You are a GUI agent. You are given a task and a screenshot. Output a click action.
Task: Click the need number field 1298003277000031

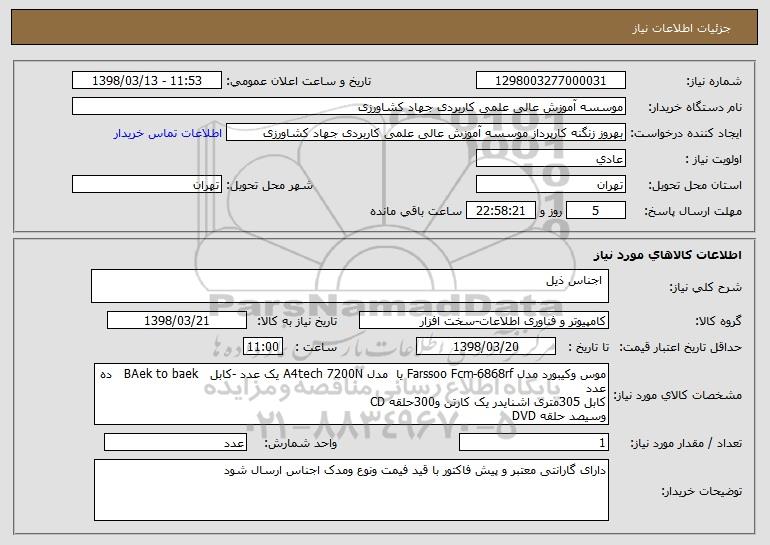coord(550,81)
